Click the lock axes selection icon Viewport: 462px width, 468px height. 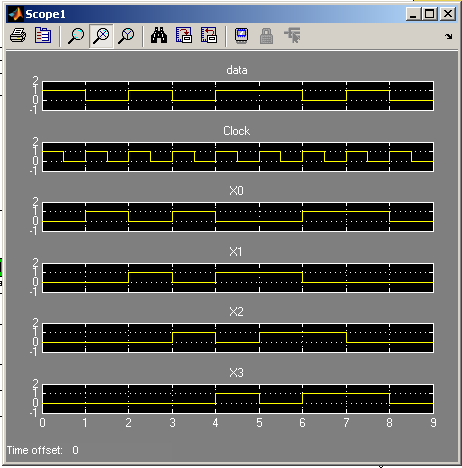pyautogui.click(x=266, y=36)
